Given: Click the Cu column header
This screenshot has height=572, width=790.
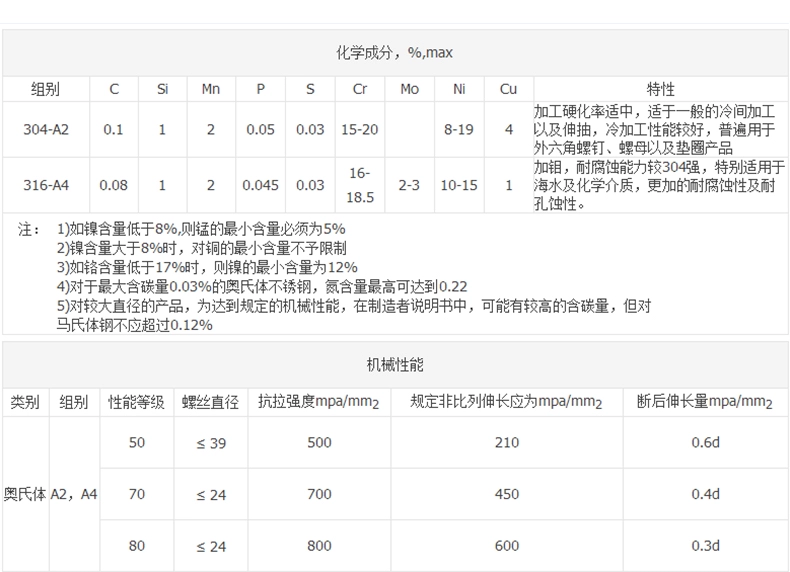Looking at the screenshot, I should coord(508,89).
